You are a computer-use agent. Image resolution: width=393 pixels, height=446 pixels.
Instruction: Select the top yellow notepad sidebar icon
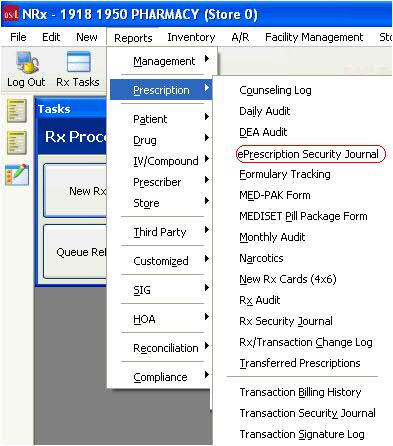[17, 111]
